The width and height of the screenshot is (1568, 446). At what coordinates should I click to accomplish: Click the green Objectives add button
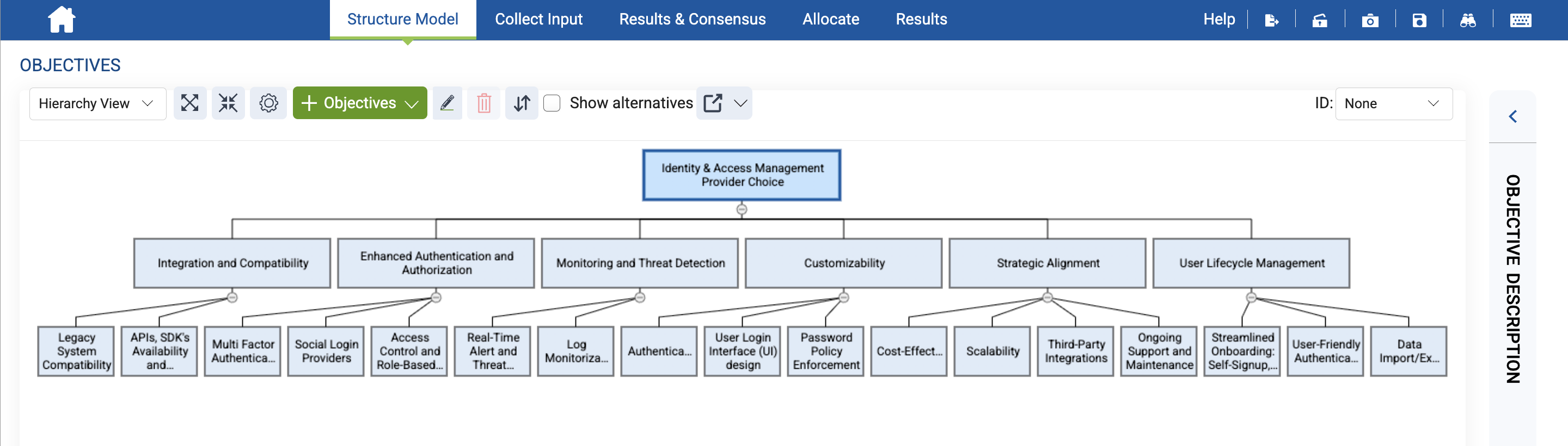[360, 103]
